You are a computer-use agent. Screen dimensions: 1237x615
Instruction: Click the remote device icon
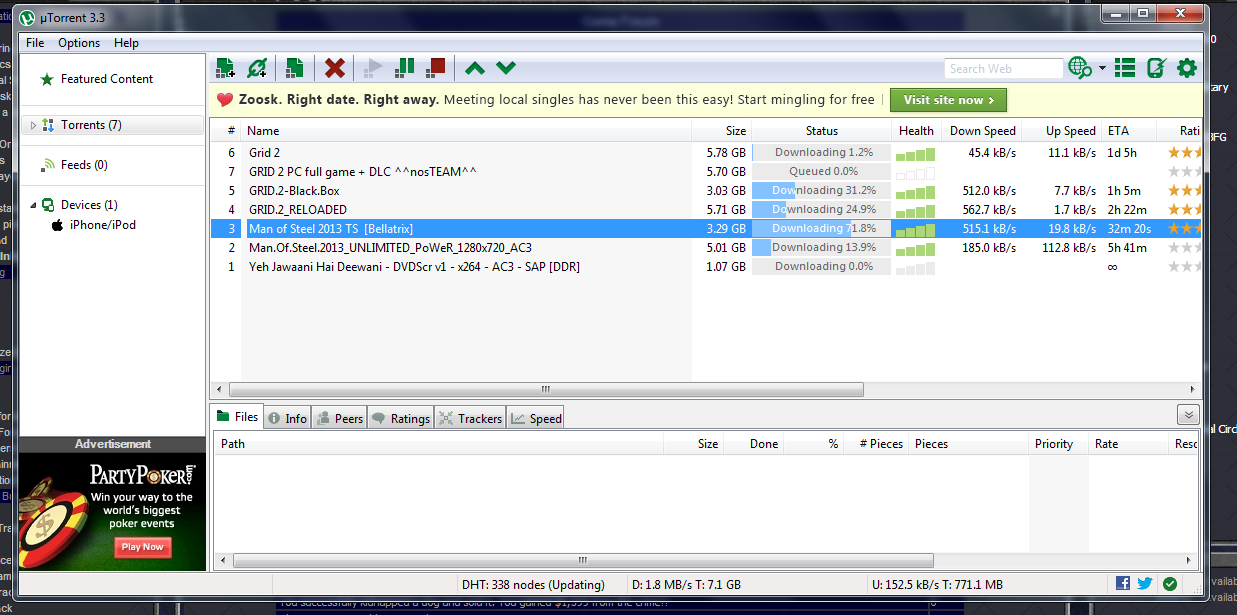(1156, 68)
